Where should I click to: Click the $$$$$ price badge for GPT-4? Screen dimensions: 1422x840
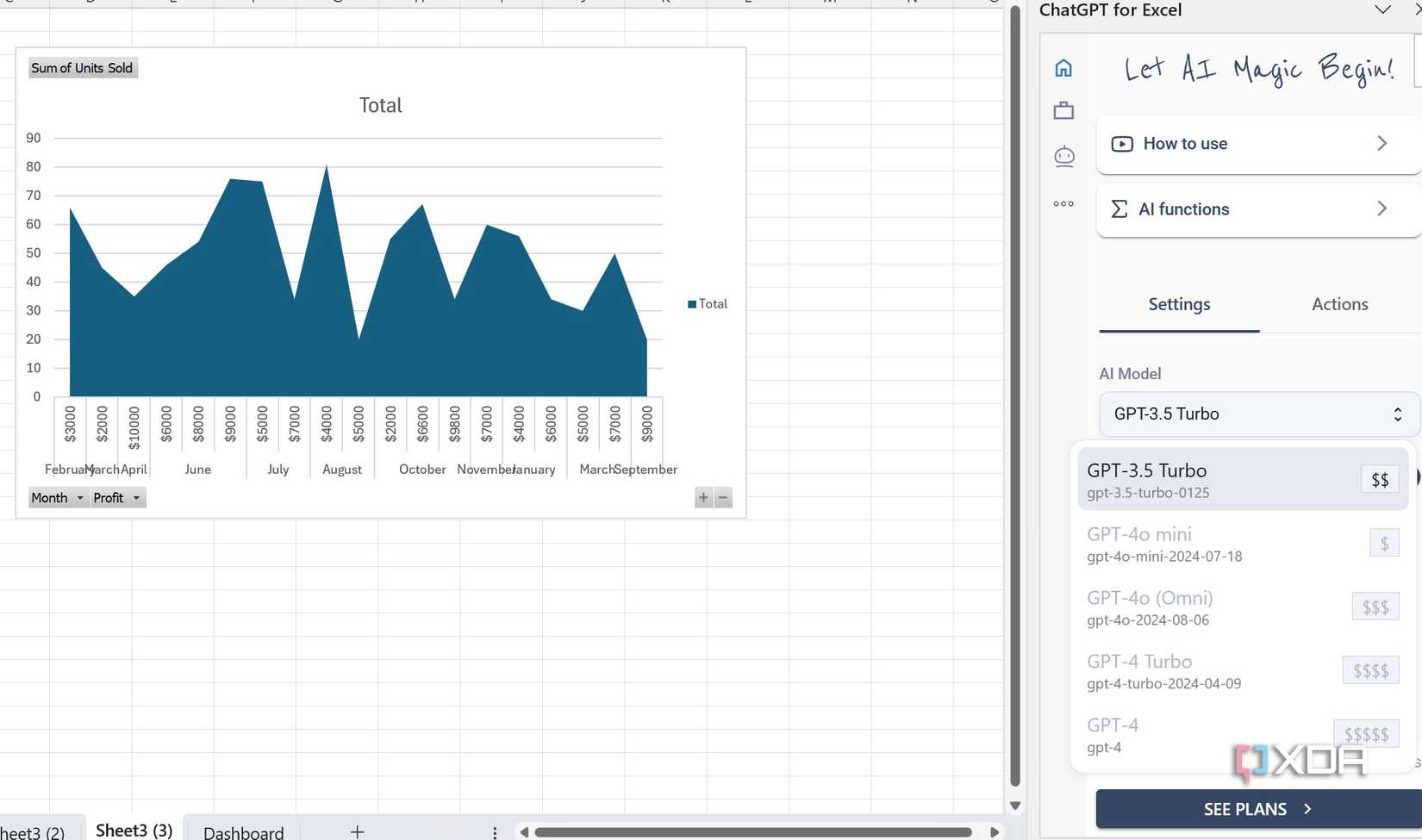coord(1366,734)
